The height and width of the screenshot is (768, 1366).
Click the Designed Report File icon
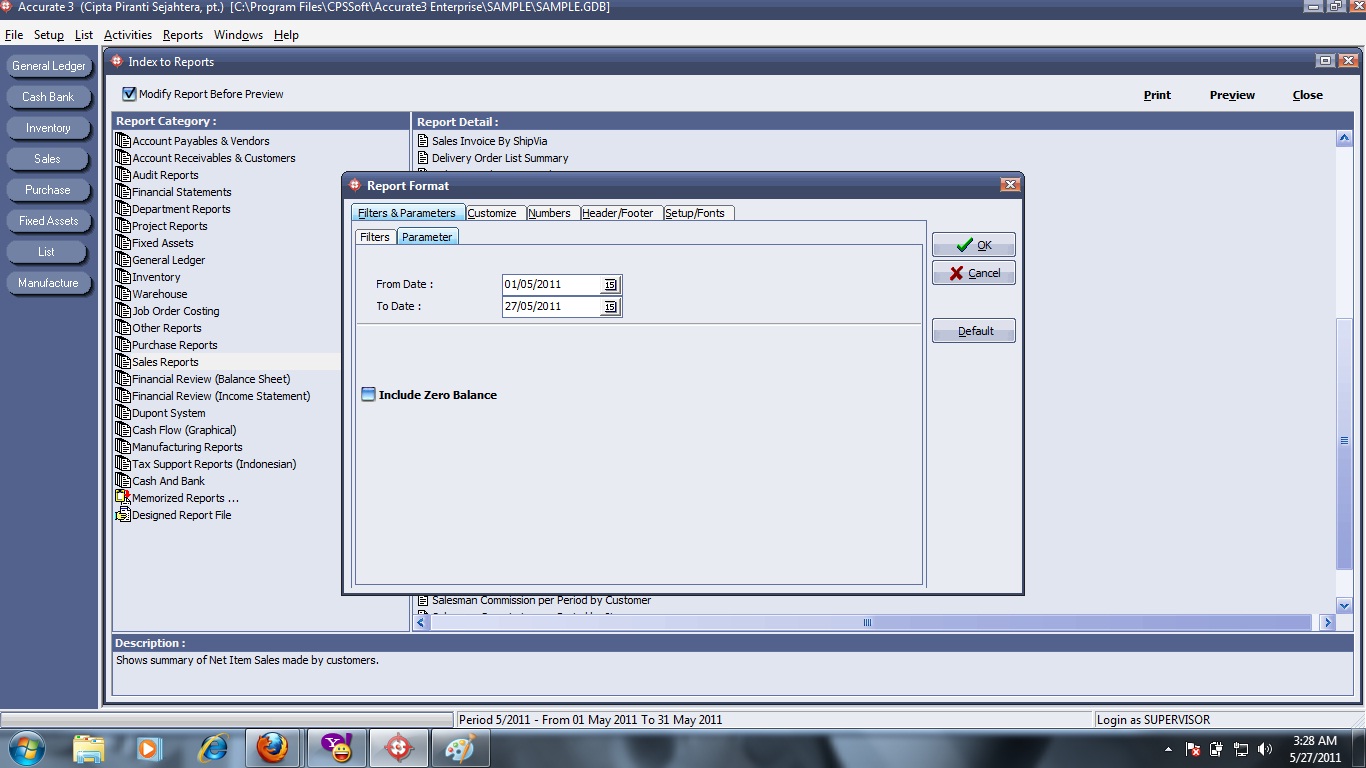click(x=122, y=514)
